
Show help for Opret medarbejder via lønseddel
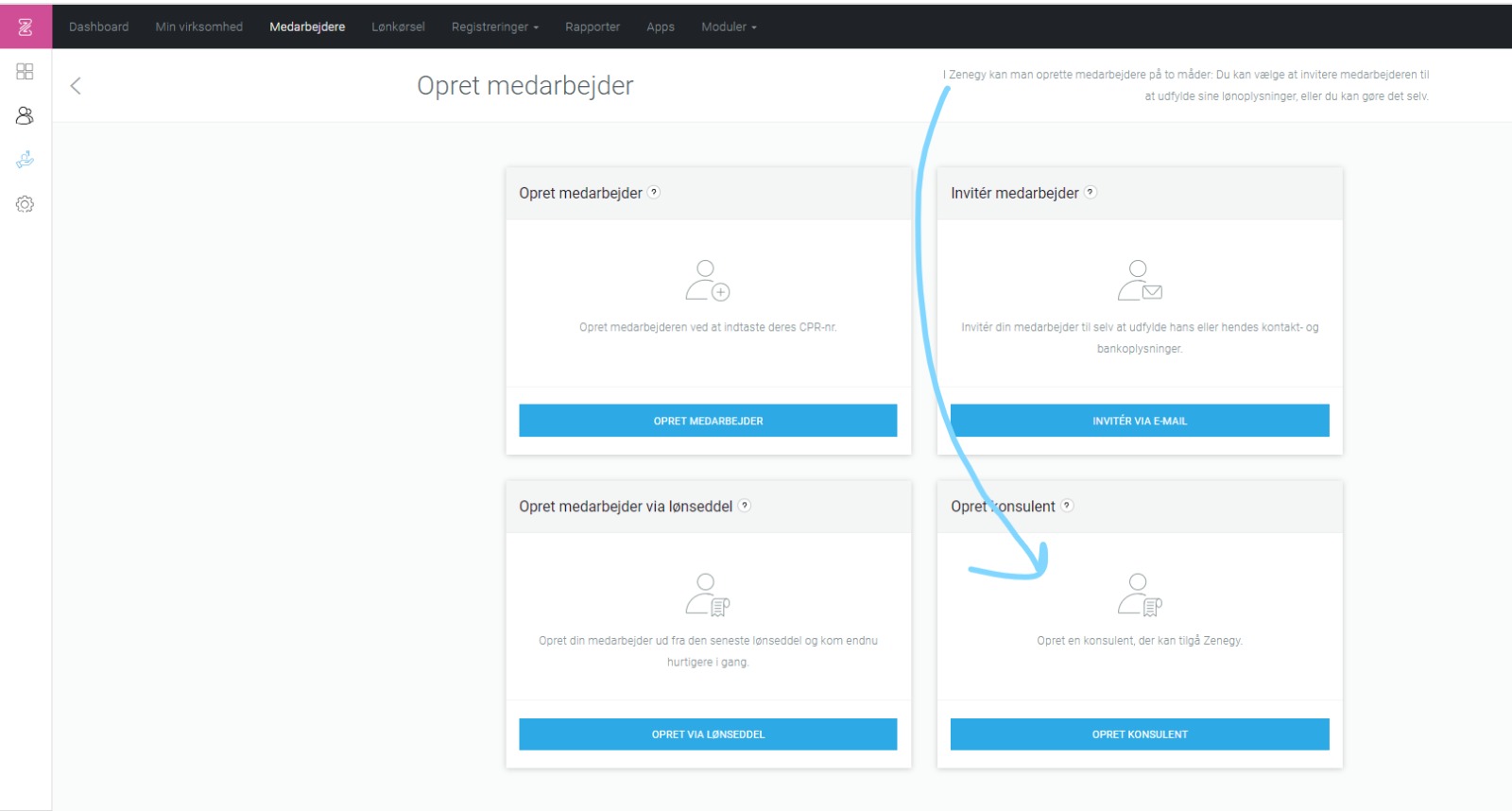pyautogui.click(x=745, y=506)
